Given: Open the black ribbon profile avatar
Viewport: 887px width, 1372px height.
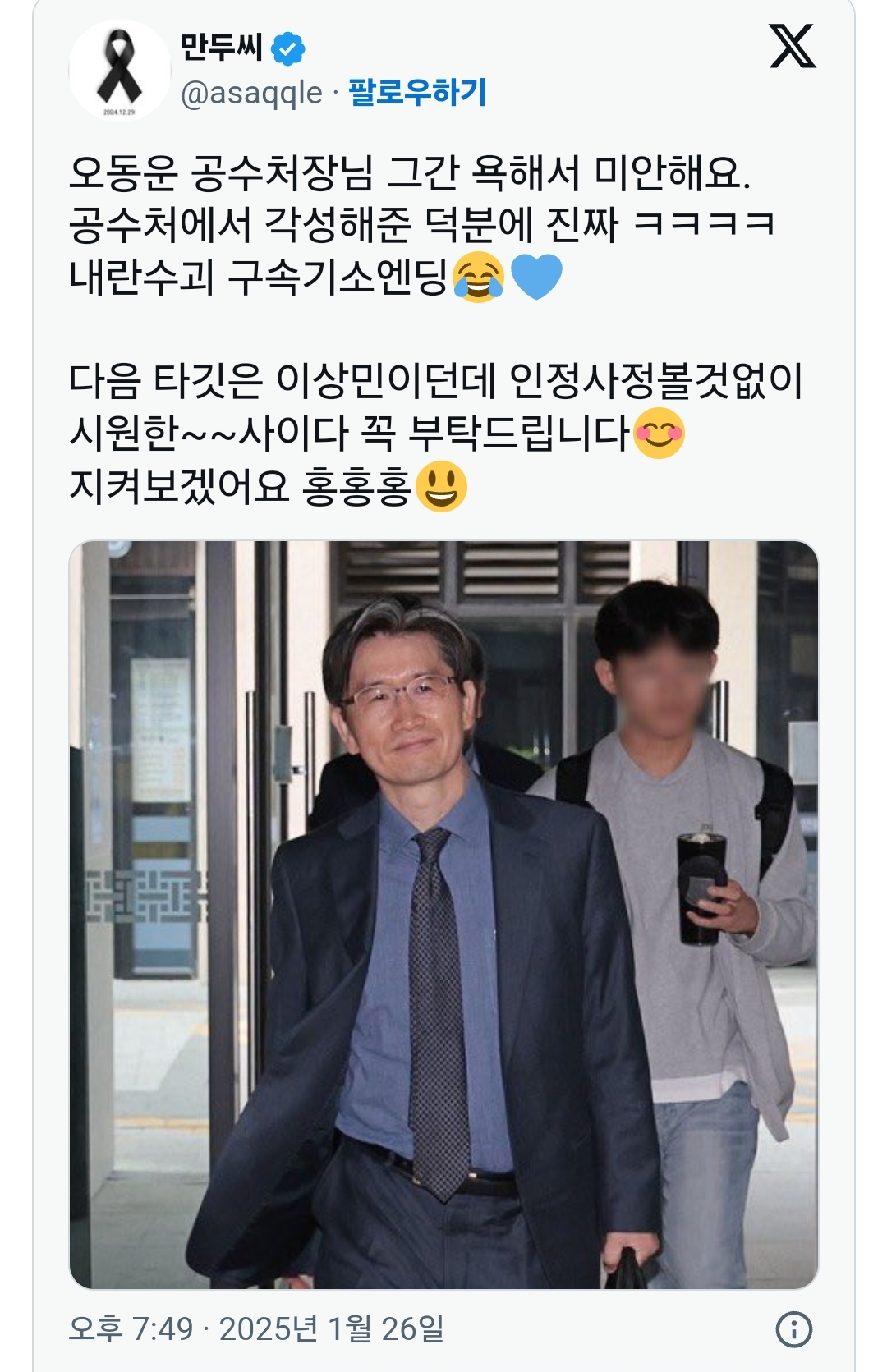Looking at the screenshot, I should tap(120, 71).
